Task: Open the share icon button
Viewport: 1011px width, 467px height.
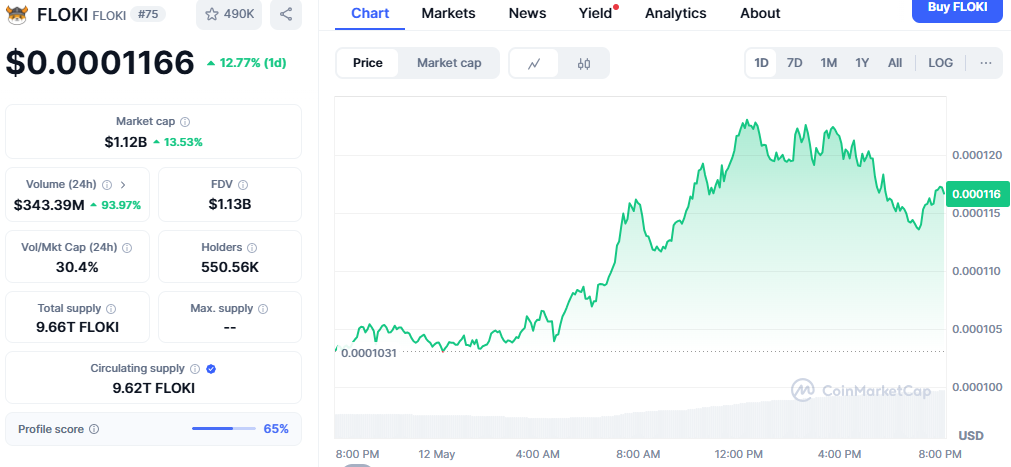Action: click(x=286, y=14)
